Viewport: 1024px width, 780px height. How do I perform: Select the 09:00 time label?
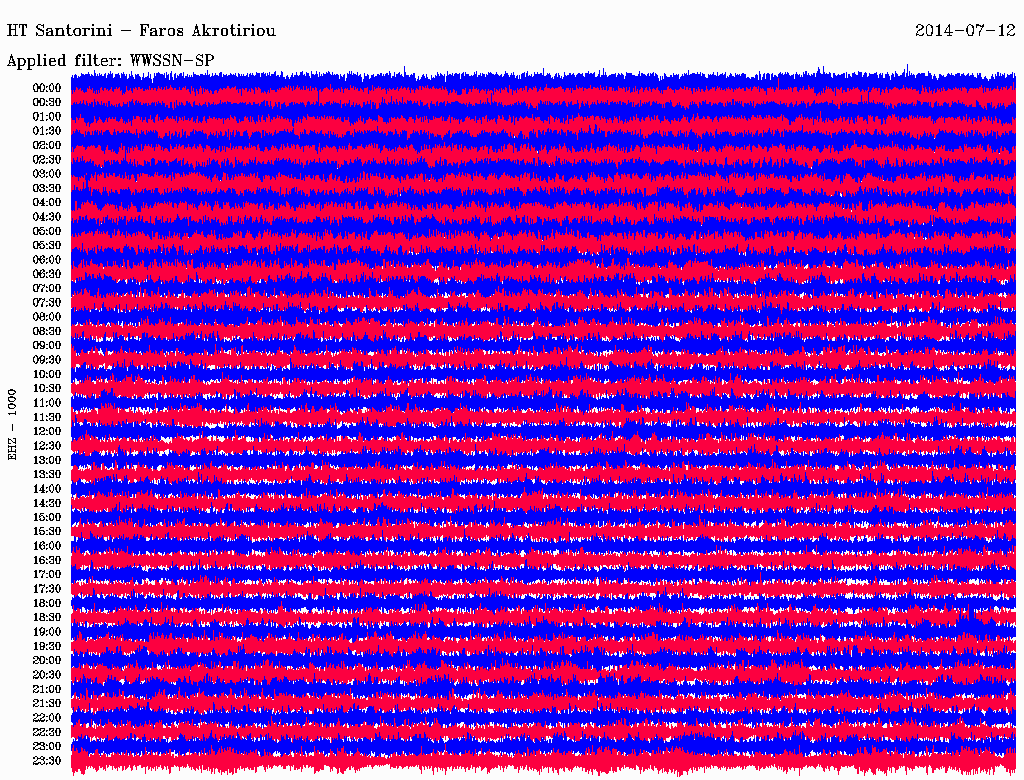point(47,346)
